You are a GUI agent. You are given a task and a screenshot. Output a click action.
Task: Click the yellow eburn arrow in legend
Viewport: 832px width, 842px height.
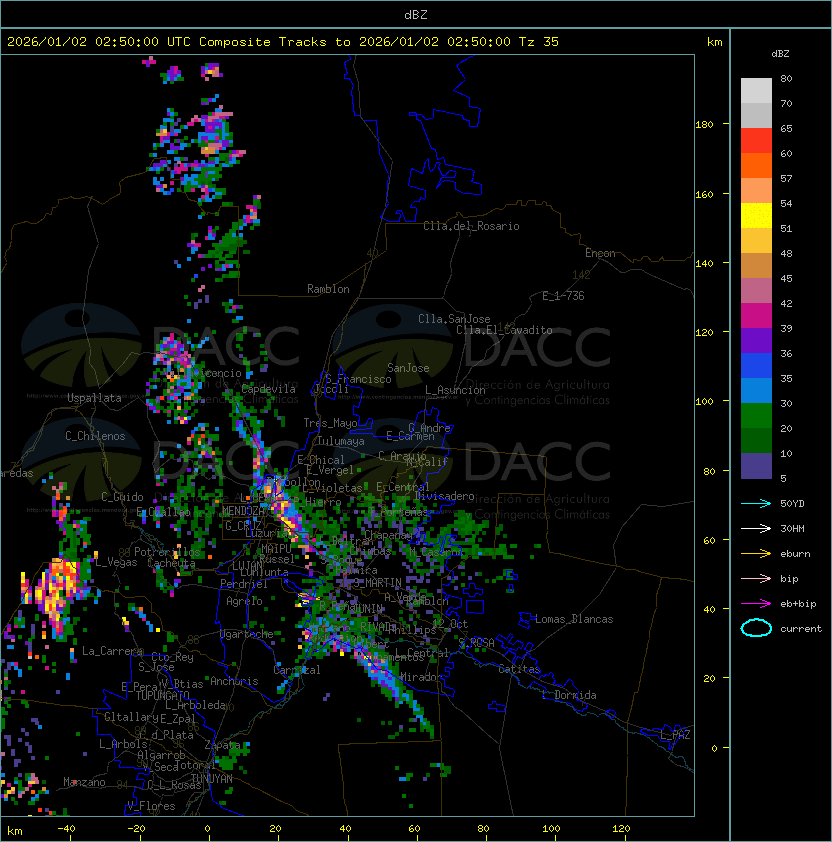(756, 554)
